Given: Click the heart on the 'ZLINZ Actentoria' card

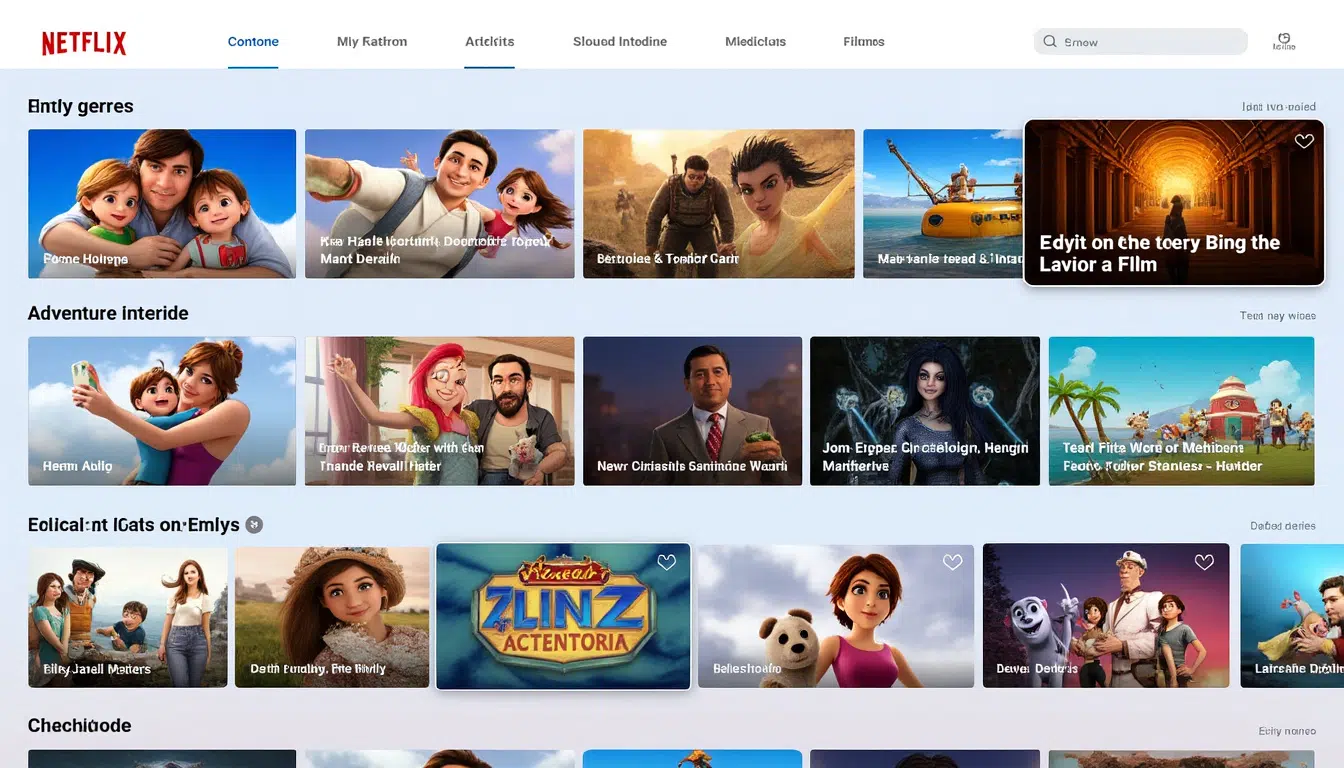Looking at the screenshot, I should (666, 562).
